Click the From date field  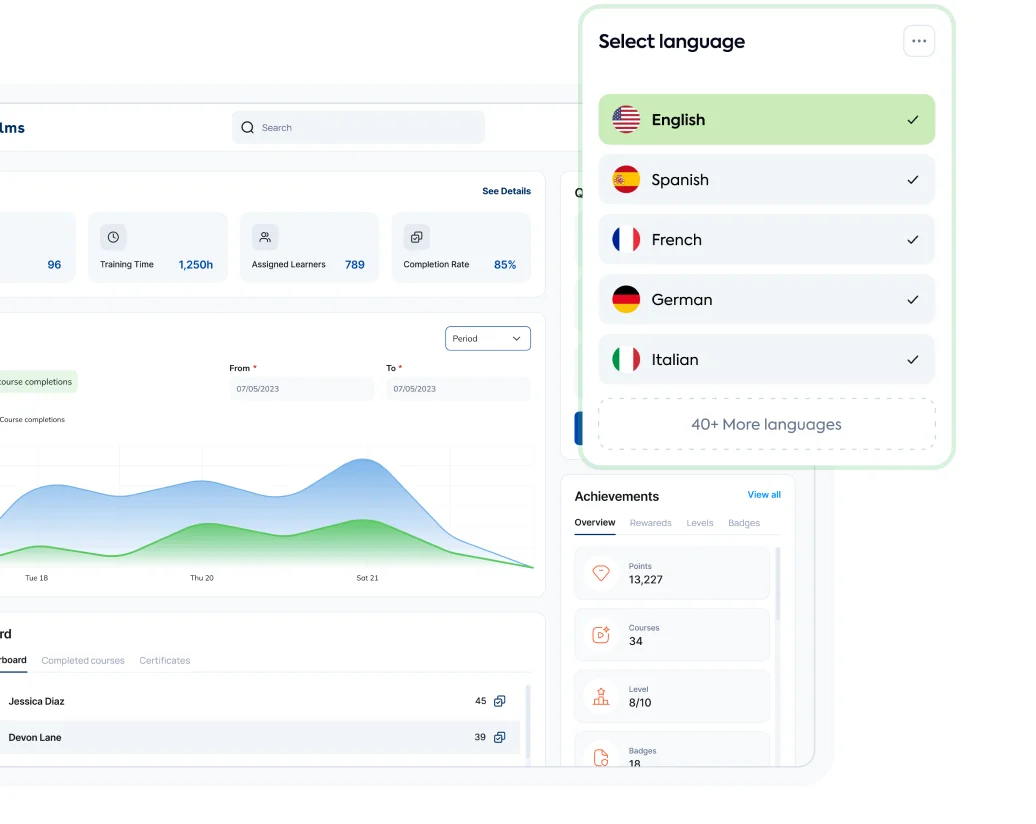[x=301, y=389]
